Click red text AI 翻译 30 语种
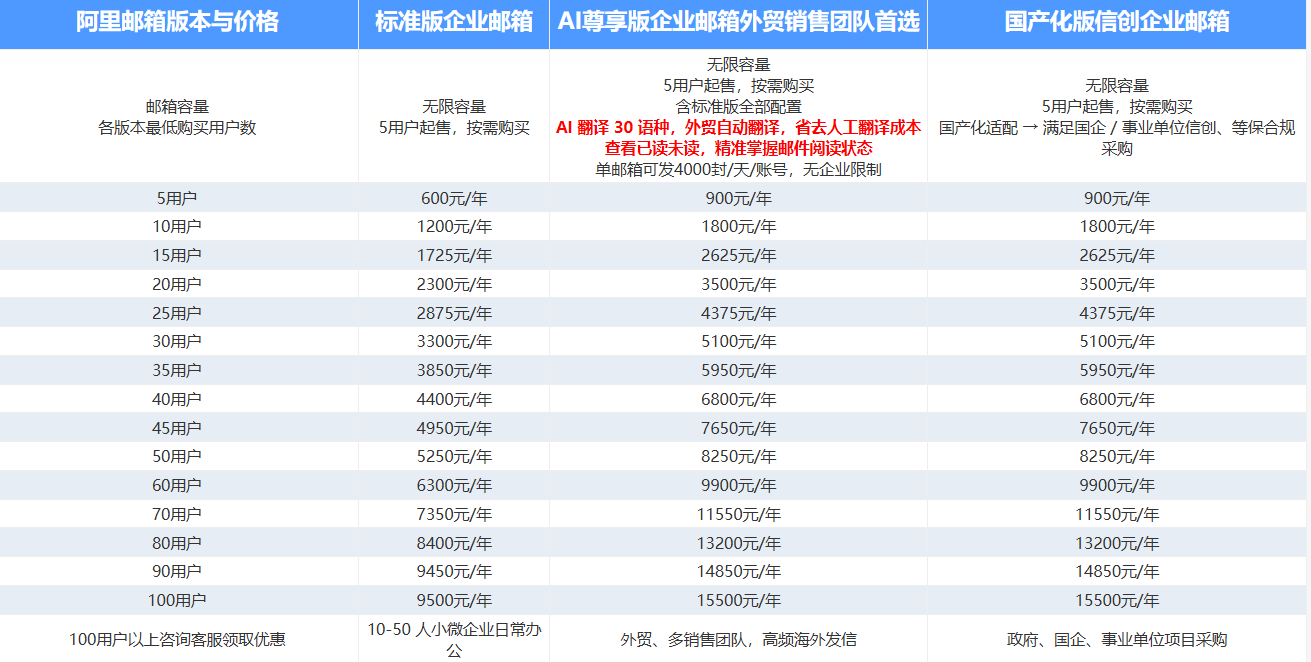Viewport: 1311px width, 662px height. pyautogui.click(x=614, y=127)
